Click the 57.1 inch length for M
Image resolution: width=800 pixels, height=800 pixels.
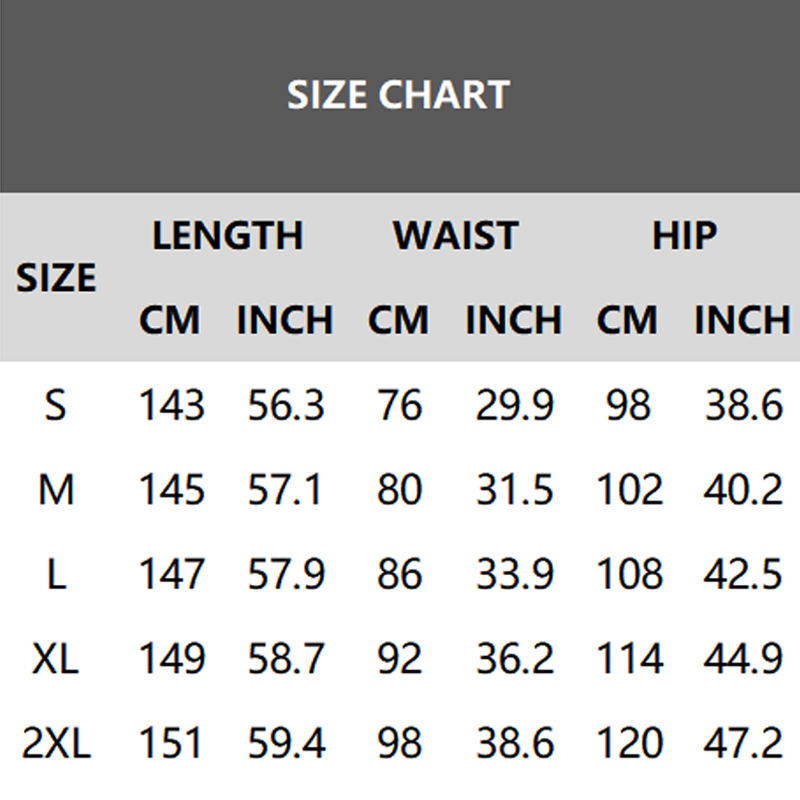point(286,490)
